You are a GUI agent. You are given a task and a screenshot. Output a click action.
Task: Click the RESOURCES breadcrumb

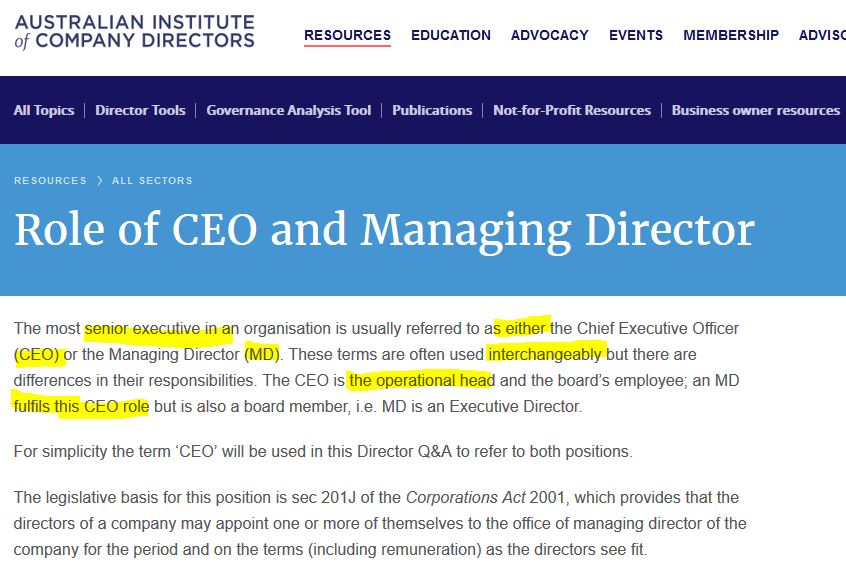coord(50,181)
